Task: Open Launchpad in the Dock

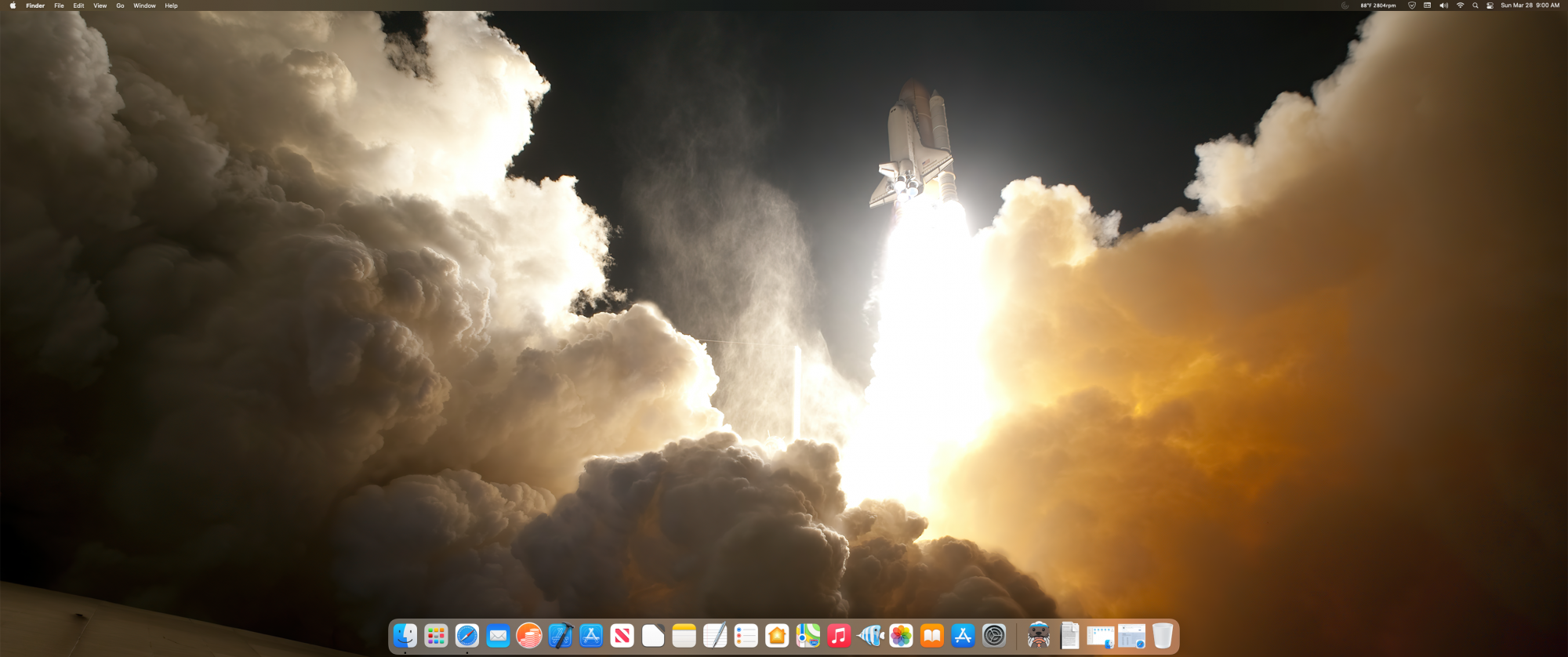Action: point(436,636)
